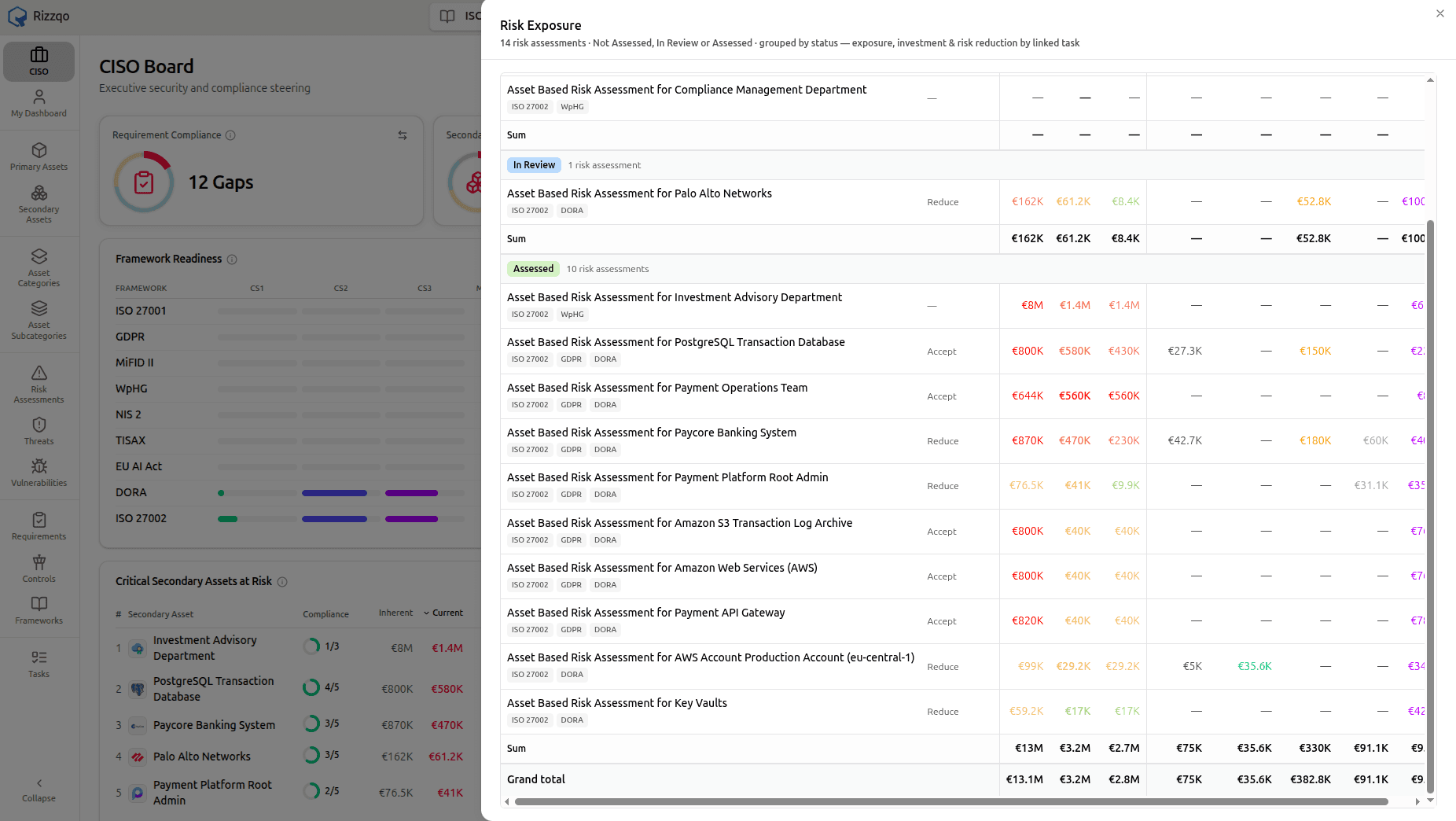Image resolution: width=1456 pixels, height=821 pixels.
Task: Sort by Current column
Action: 443,613
